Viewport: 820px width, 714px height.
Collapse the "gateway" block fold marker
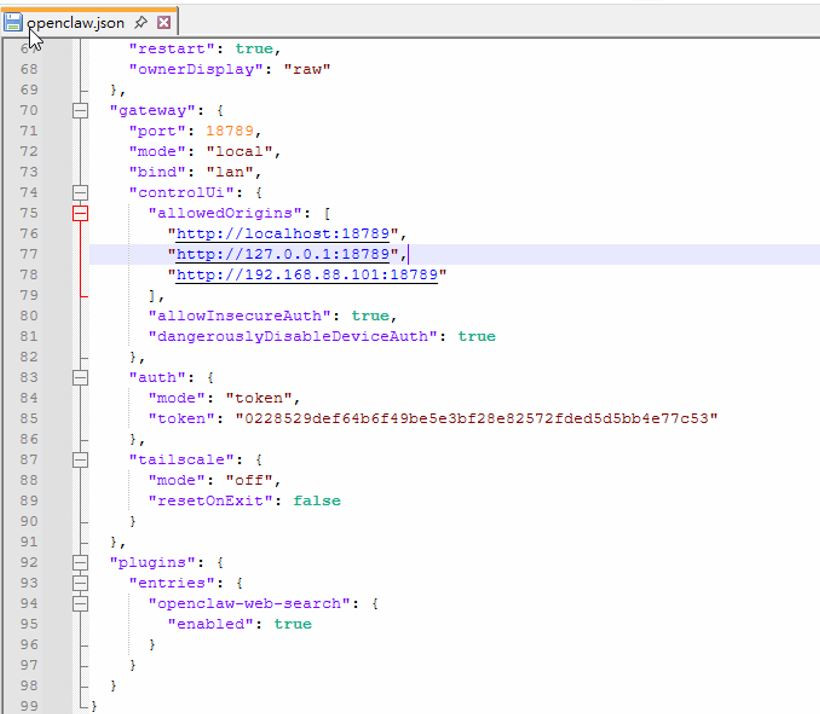(80, 110)
